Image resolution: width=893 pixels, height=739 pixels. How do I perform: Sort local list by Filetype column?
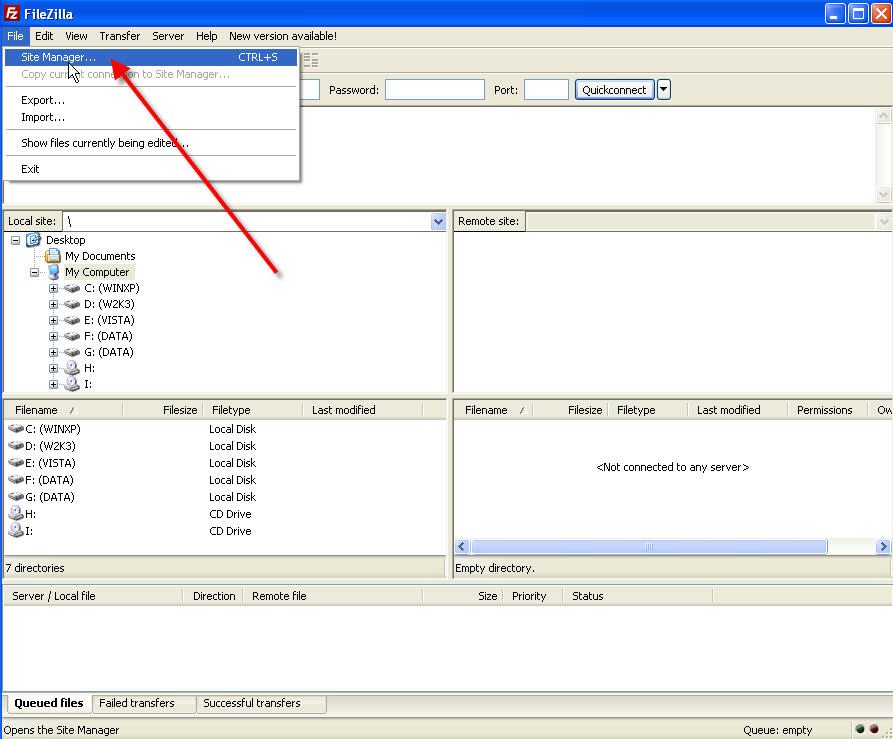coord(253,410)
